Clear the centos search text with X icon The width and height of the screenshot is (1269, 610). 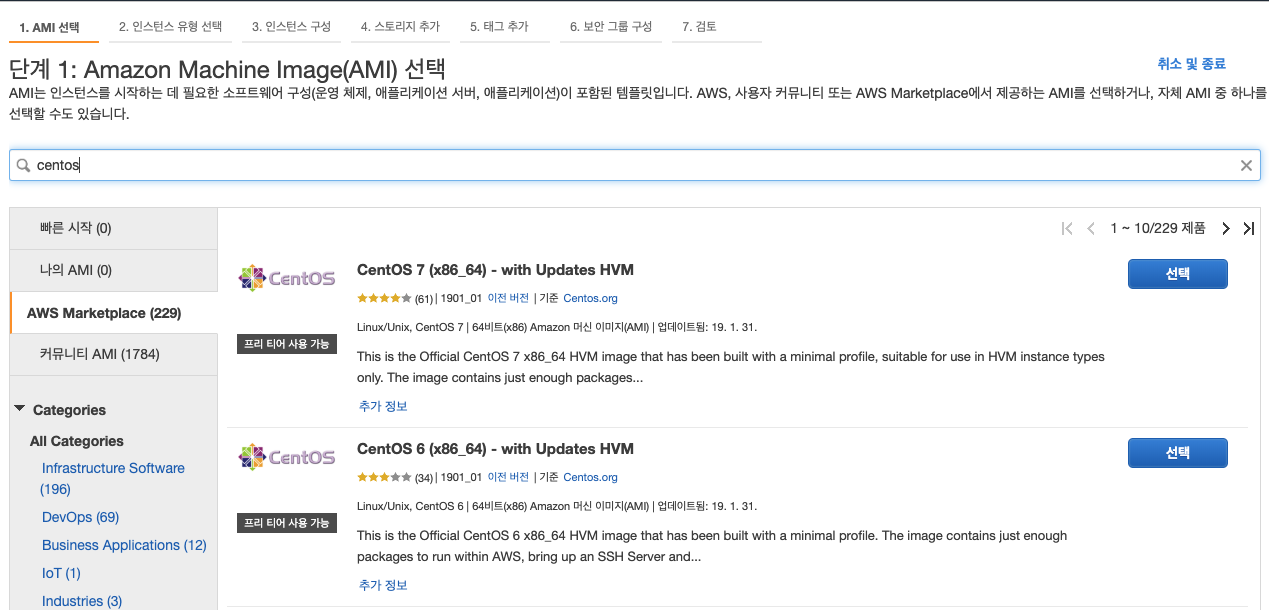click(1246, 166)
